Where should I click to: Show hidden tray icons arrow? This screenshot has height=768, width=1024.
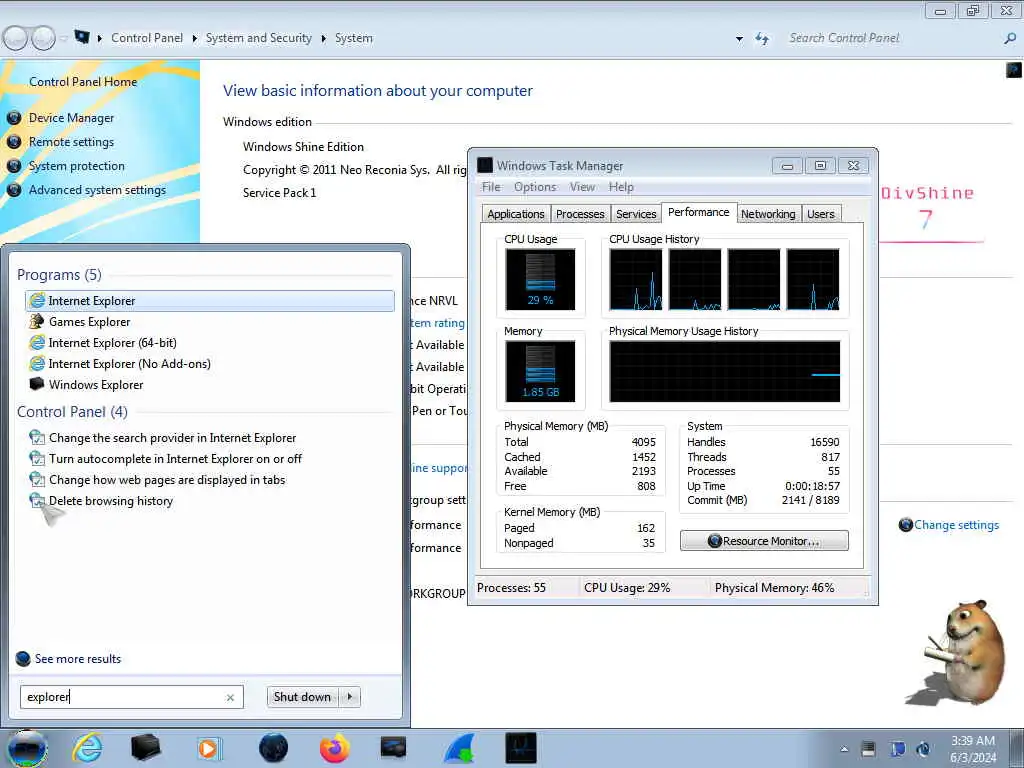[x=844, y=749]
